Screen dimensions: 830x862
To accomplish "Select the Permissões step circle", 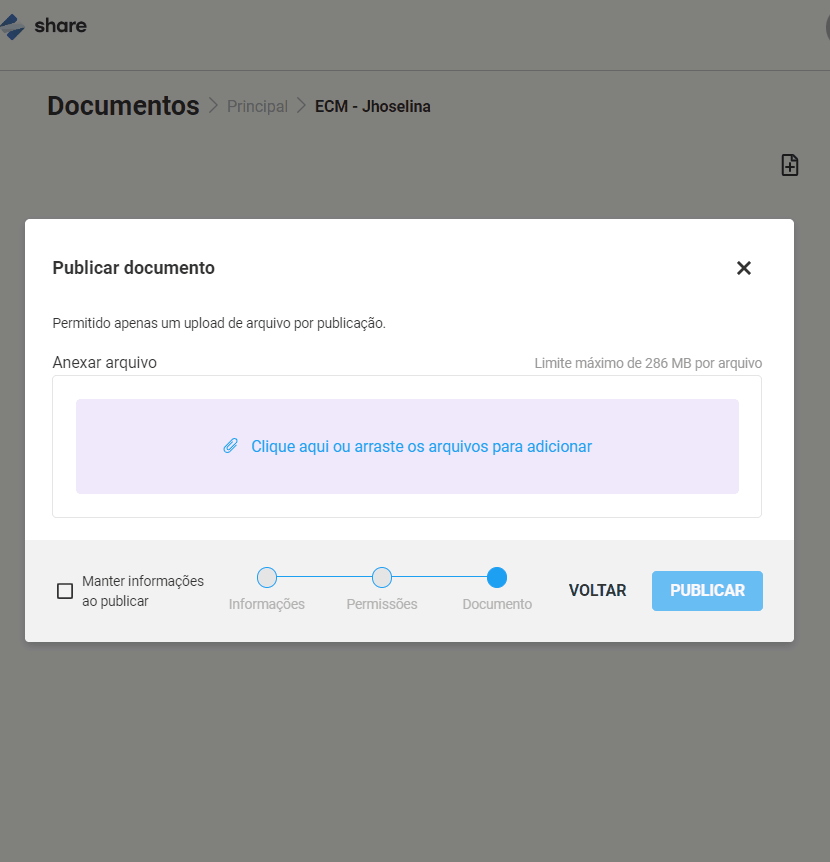I will [x=381, y=577].
